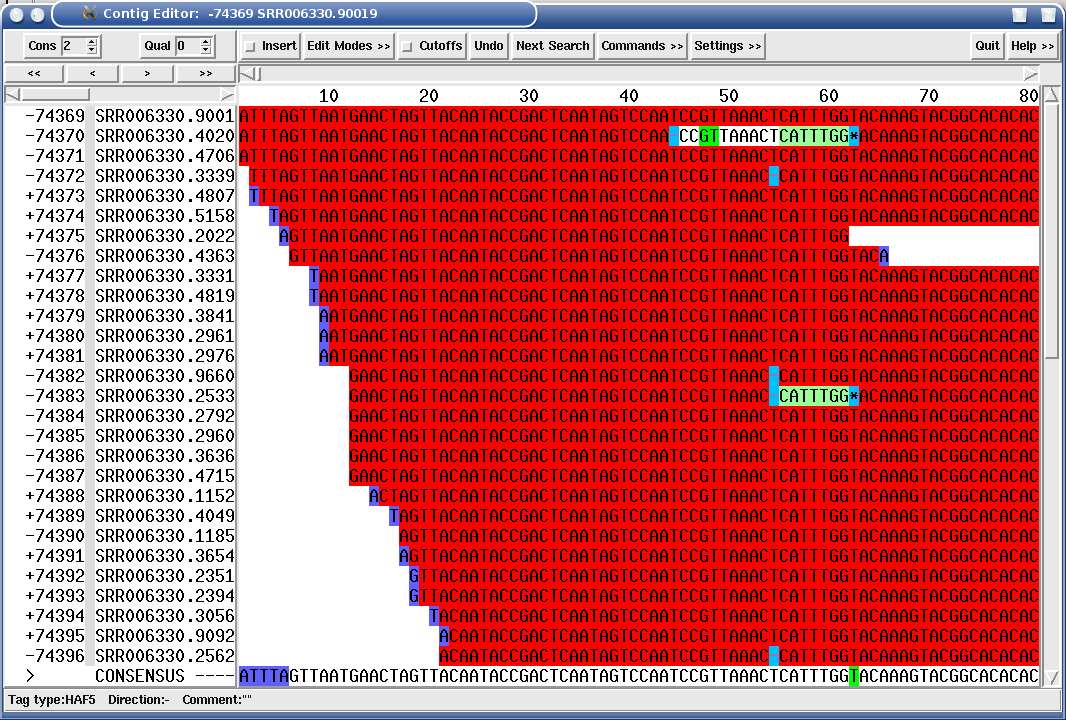Click blue pad marker in row -74372

pyautogui.click(x=774, y=175)
